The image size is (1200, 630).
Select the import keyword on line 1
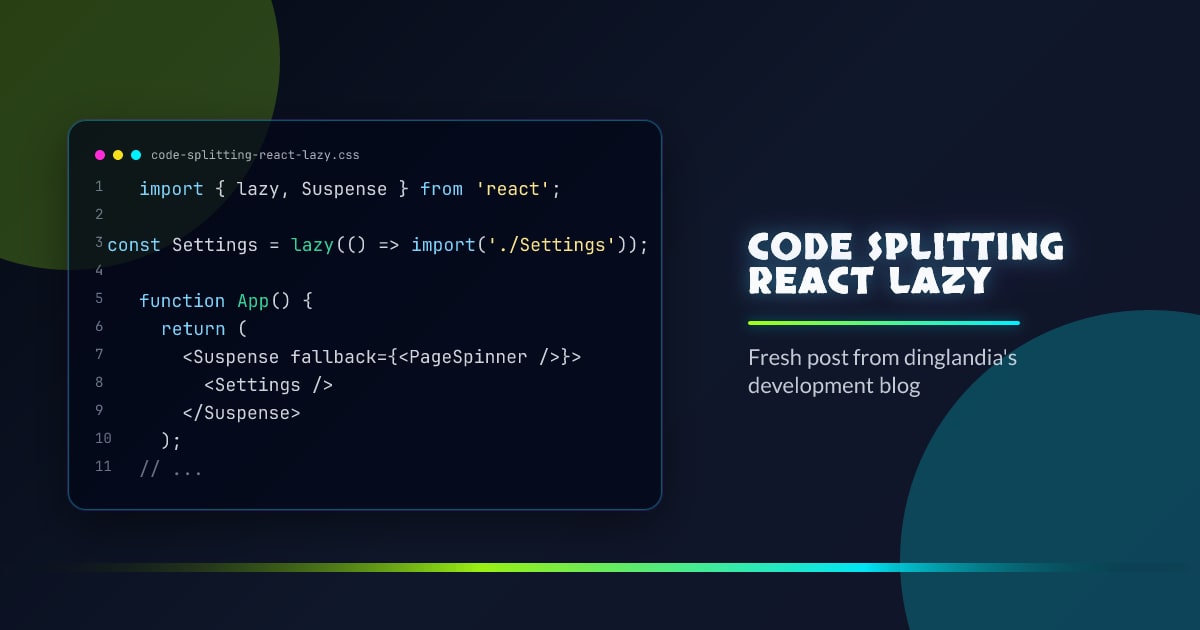point(171,189)
